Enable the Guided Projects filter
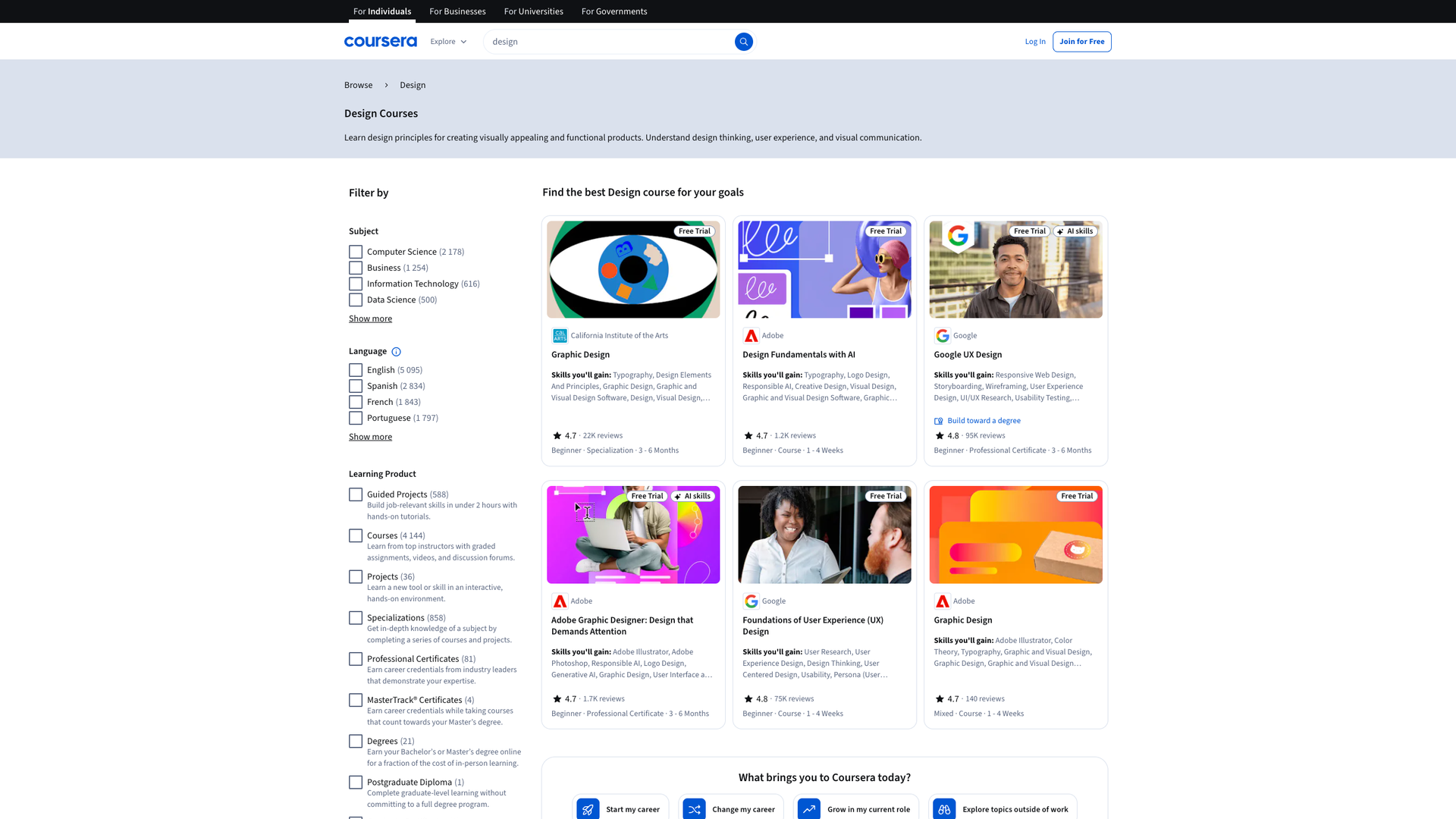1456x819 pixels. [x=355, y=494]
